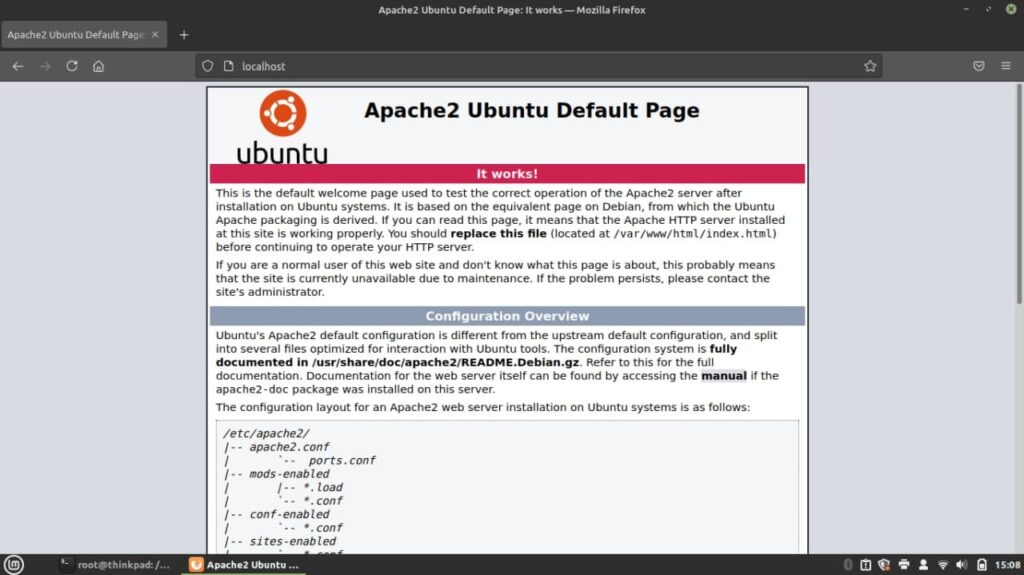This screenshot has height=575, width=1024.
Task: Open tracking protection shield in address bar
Action: (x=208, y=66)
